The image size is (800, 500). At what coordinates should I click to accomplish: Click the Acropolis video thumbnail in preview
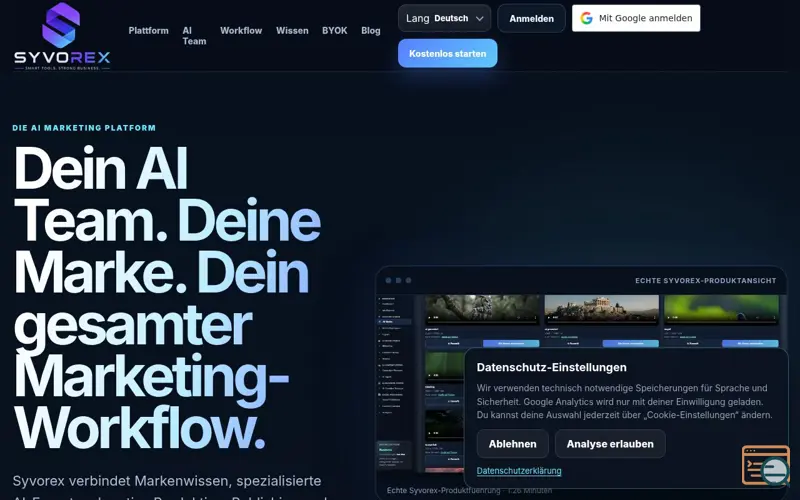tap(602, 309)
